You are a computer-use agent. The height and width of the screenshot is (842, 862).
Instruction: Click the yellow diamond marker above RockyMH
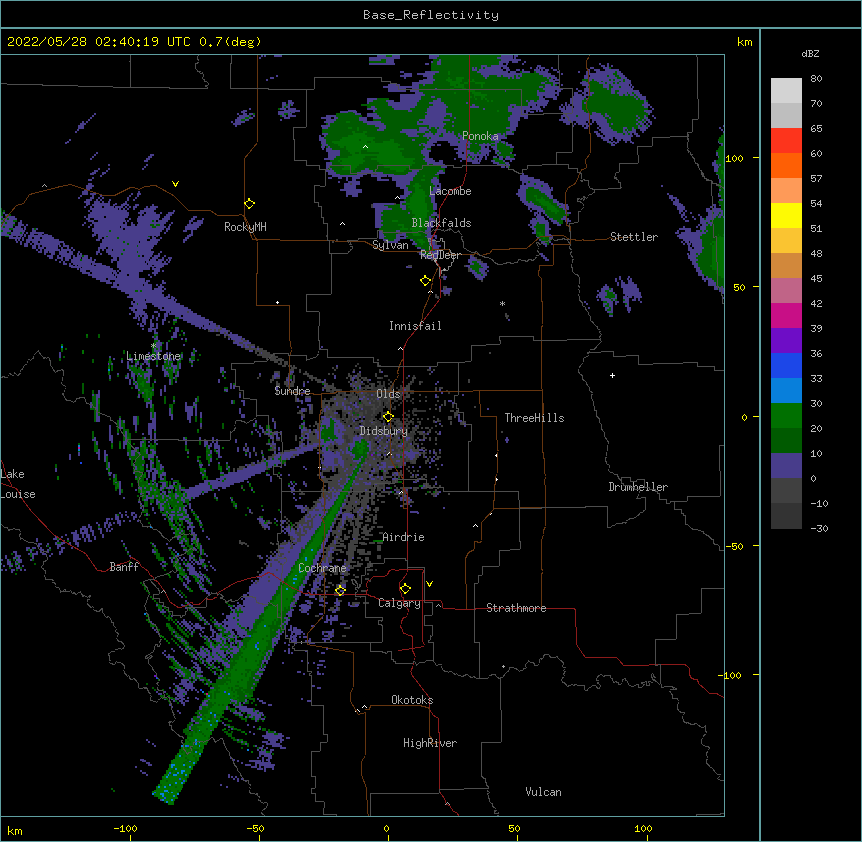(250, 204)
